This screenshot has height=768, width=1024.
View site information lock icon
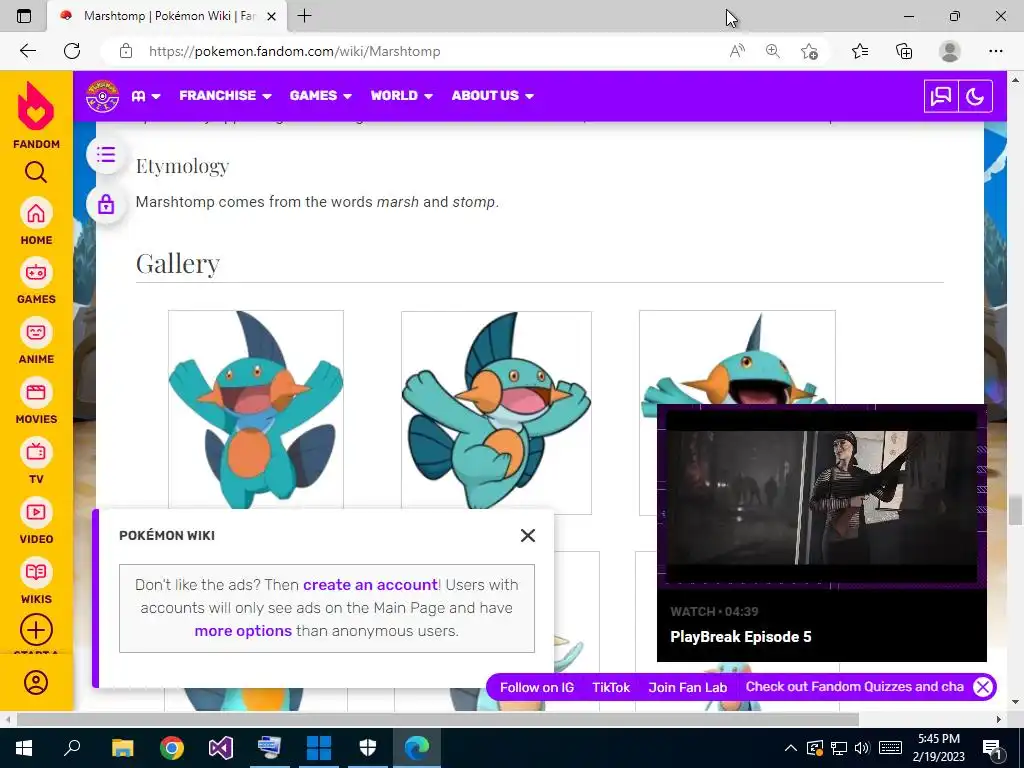pos(125,51)
